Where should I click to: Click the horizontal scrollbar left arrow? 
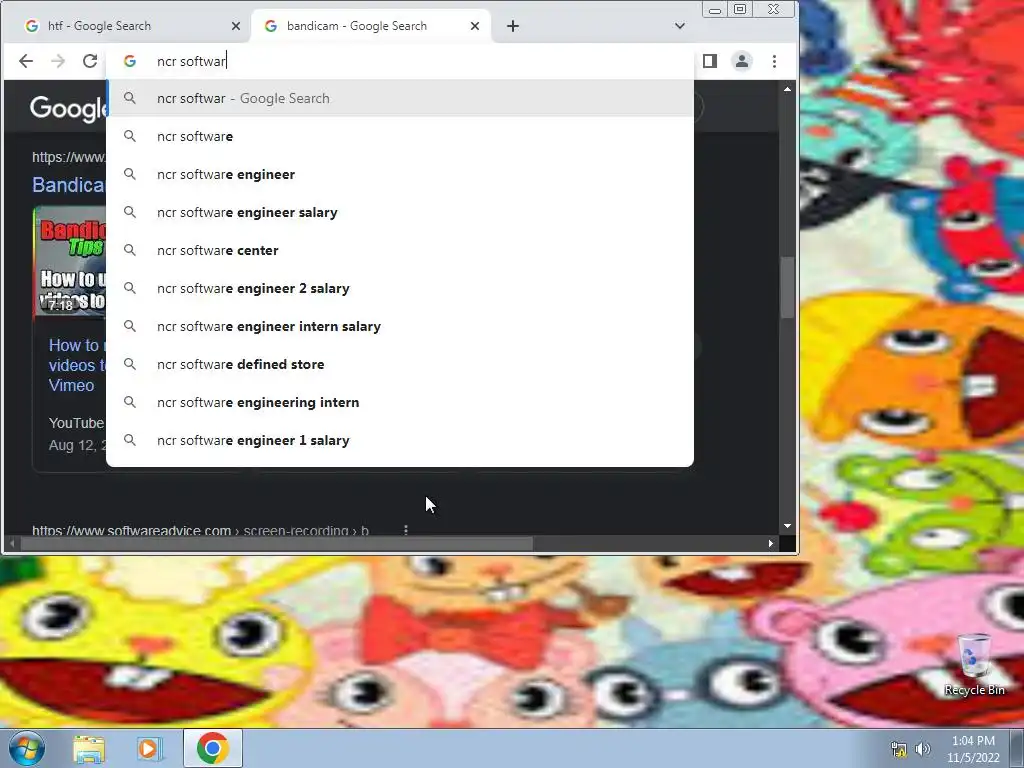pos(12,543)
